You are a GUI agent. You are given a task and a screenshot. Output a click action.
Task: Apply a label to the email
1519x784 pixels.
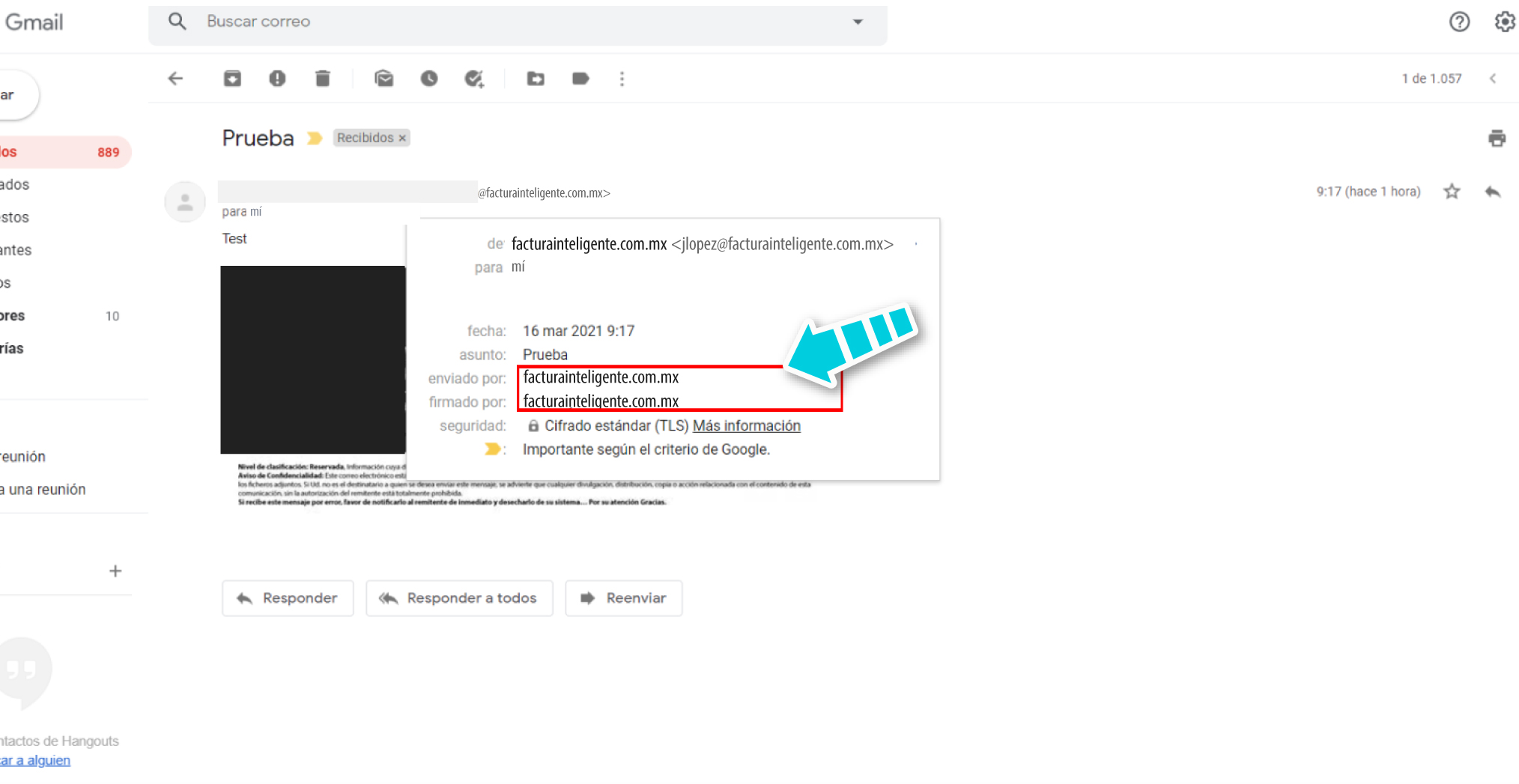coord(581,78)
